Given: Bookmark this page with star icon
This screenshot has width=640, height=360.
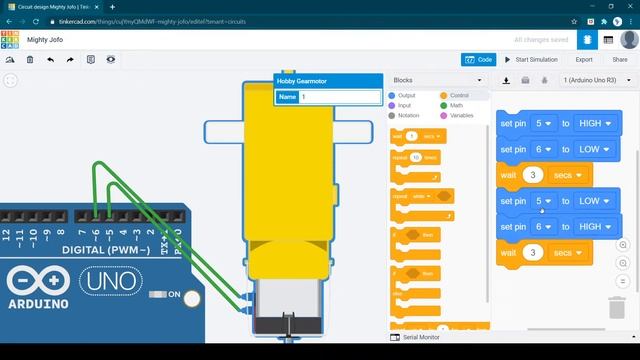Looking at the screenshot, I should pyautogui.click(x=574, y=22).
